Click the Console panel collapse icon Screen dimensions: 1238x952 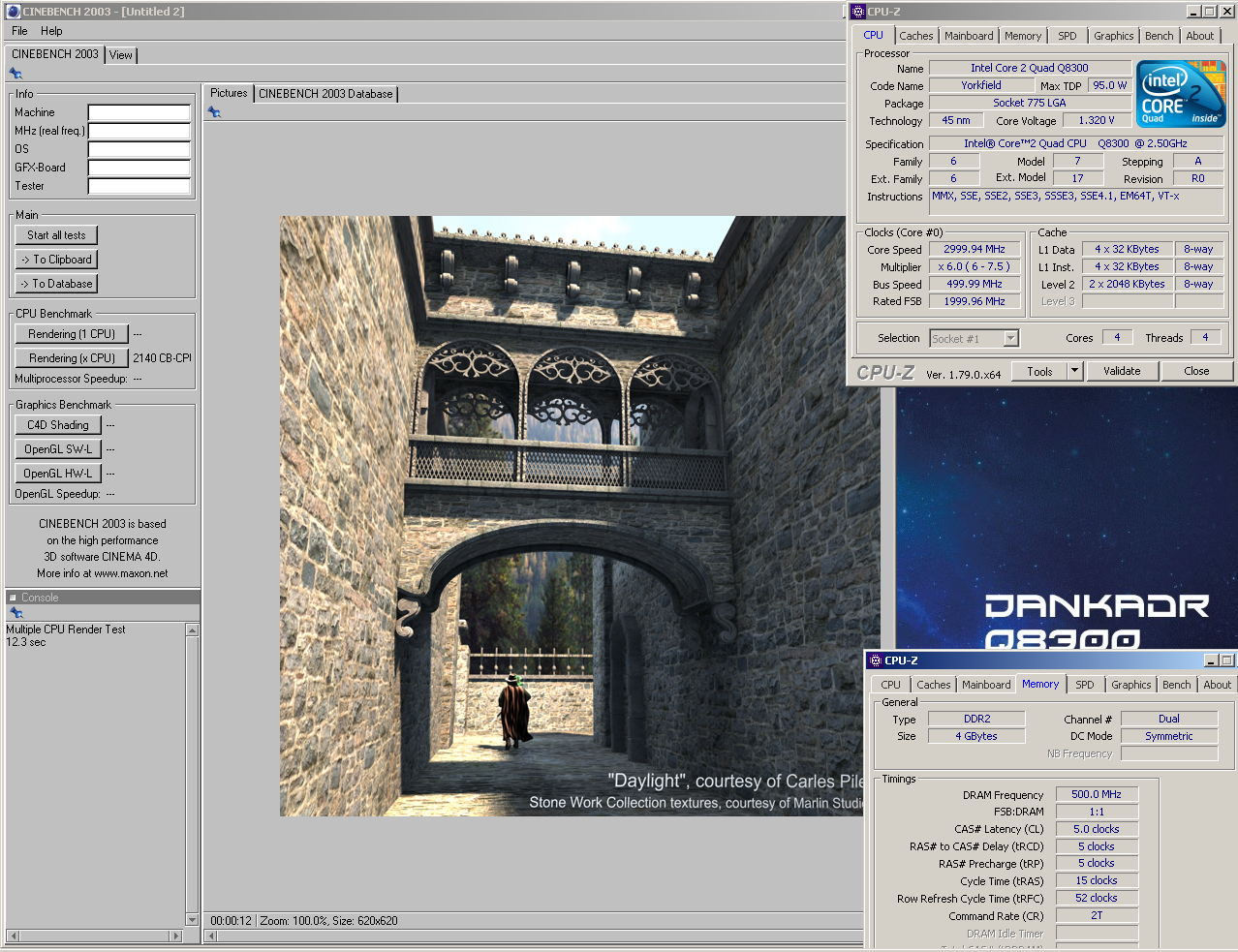pos(13,598)
